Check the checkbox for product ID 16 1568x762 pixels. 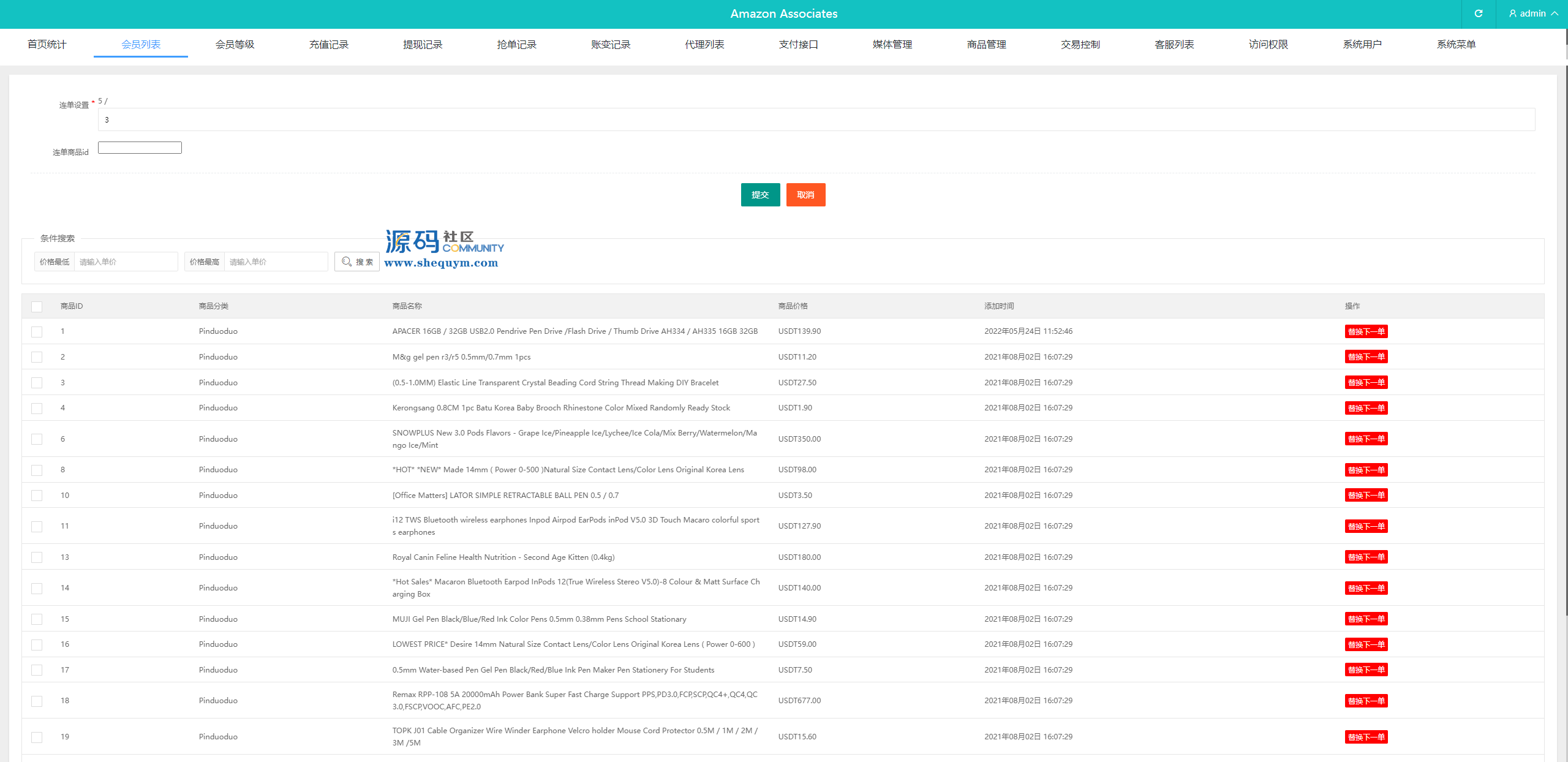point(37,644)
